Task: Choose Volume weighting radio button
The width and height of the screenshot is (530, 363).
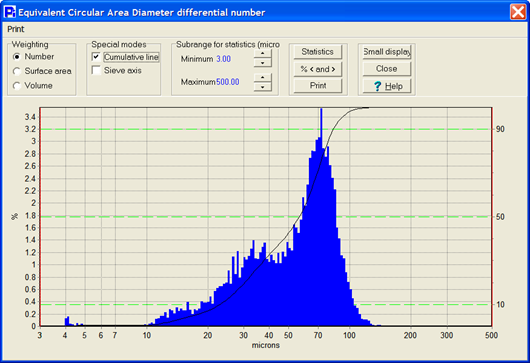Action: 17,86
